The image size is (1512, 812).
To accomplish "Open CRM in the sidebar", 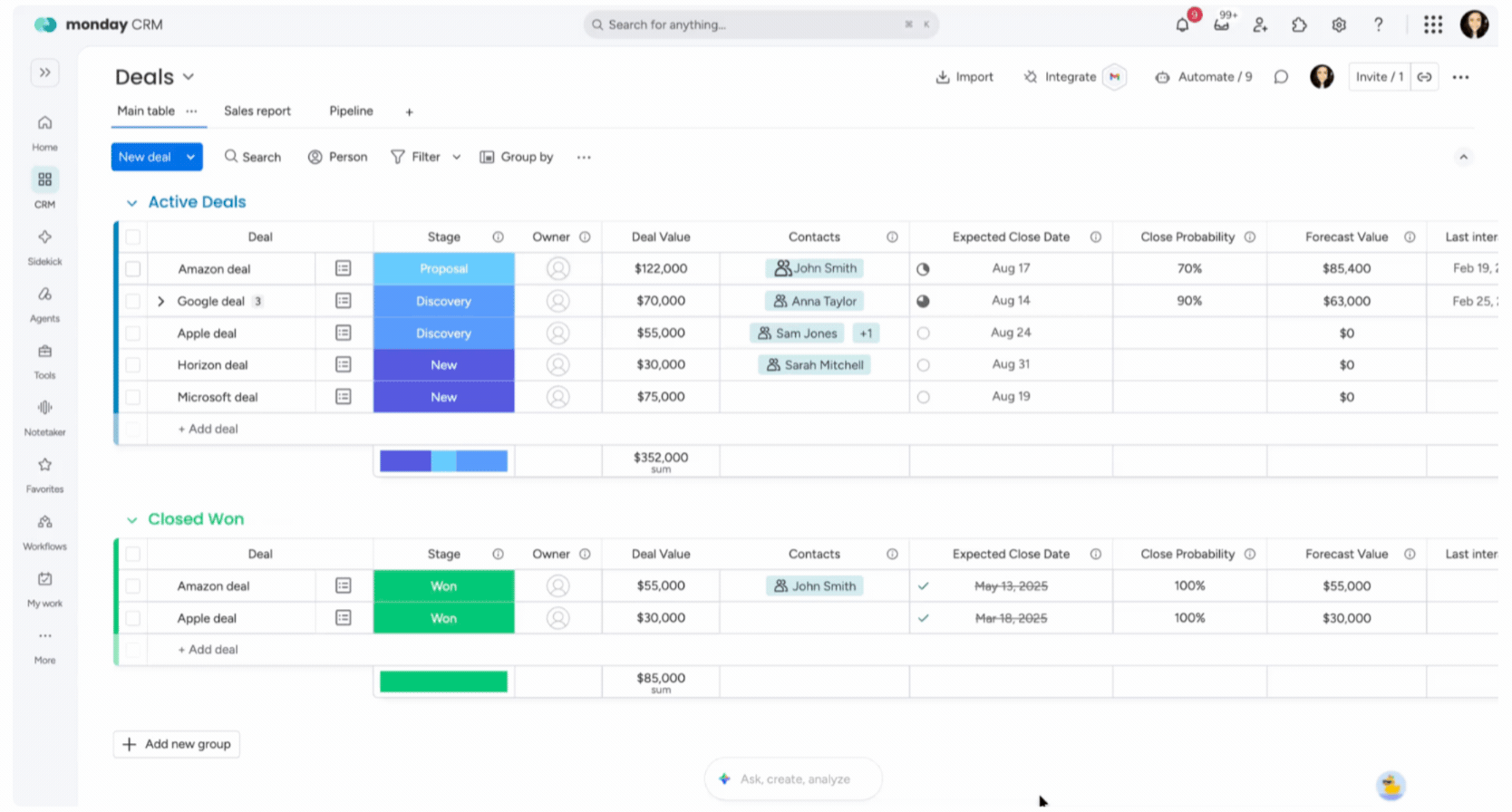I will [44, 188].
